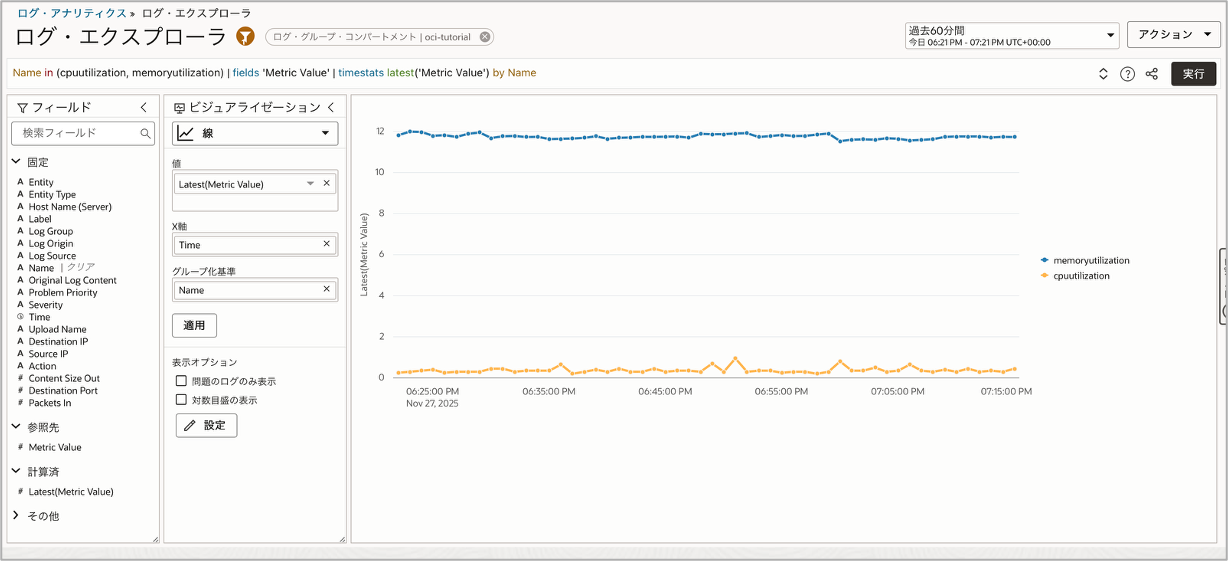The image size is (1228, 562).
Task: Remove Latest(Metric Value) from the value box
Action: pos(326,183)
